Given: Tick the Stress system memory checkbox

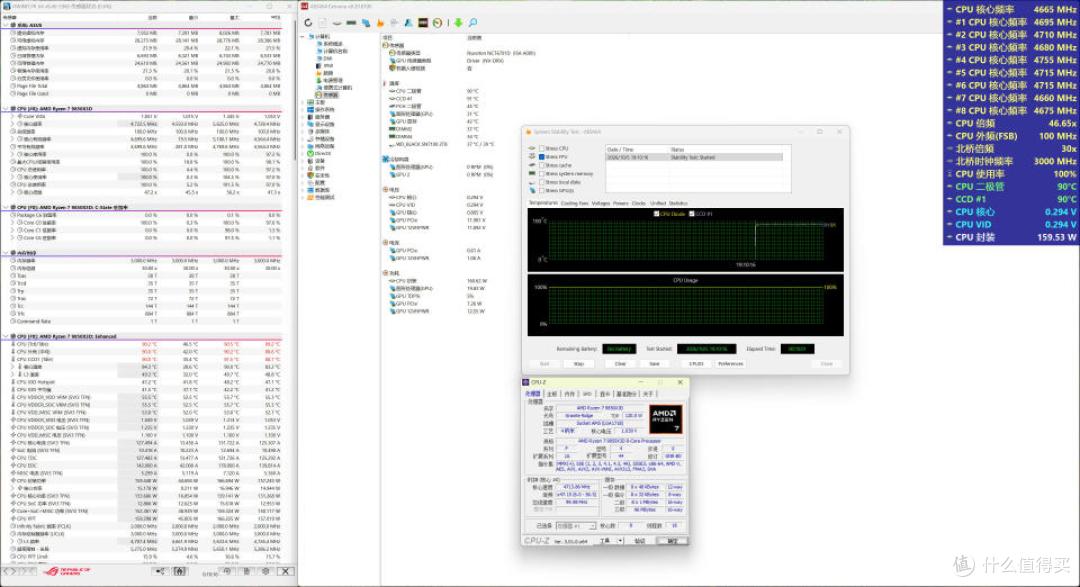Looking at the screenshot, I should (542, 174).
